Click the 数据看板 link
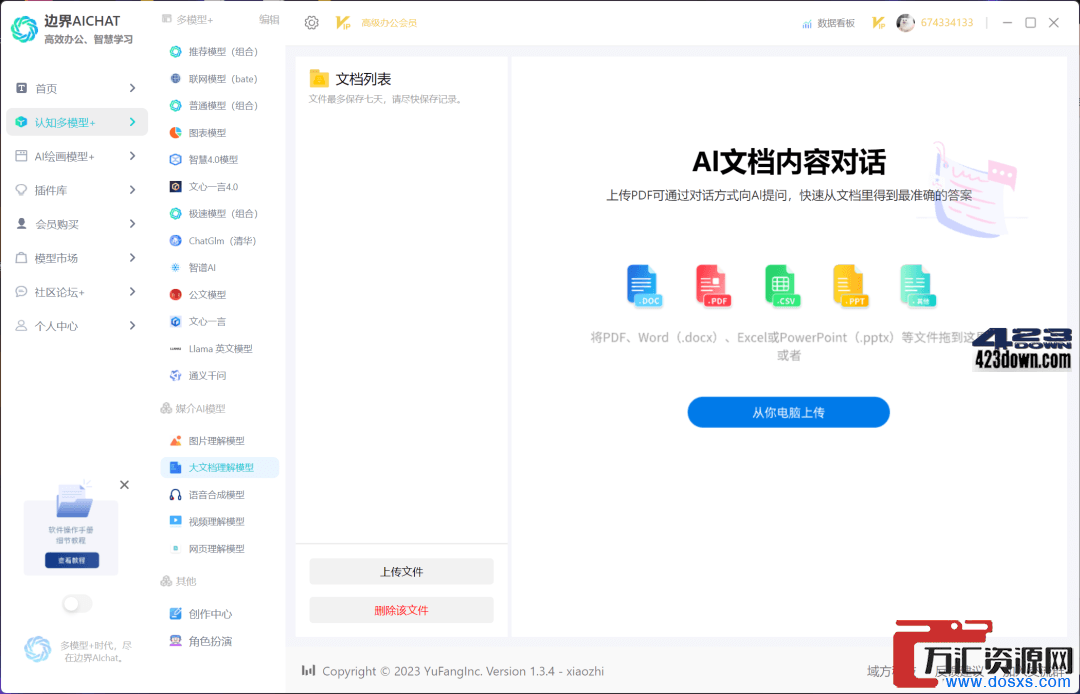The image size is (1080, 694). pyautogui.click(x=836, y=23)
